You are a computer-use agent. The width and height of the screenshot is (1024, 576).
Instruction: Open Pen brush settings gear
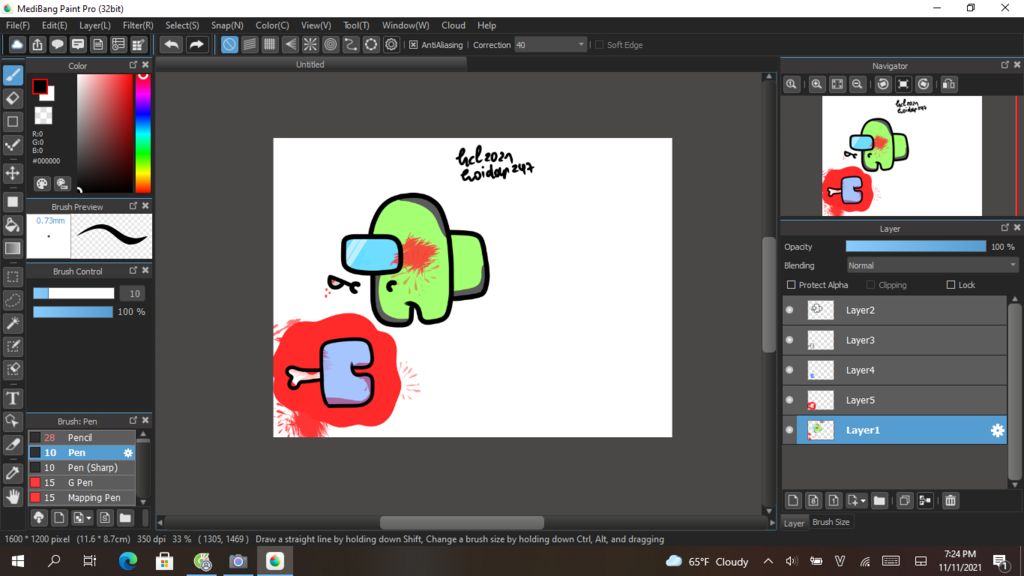click(128, 453)
